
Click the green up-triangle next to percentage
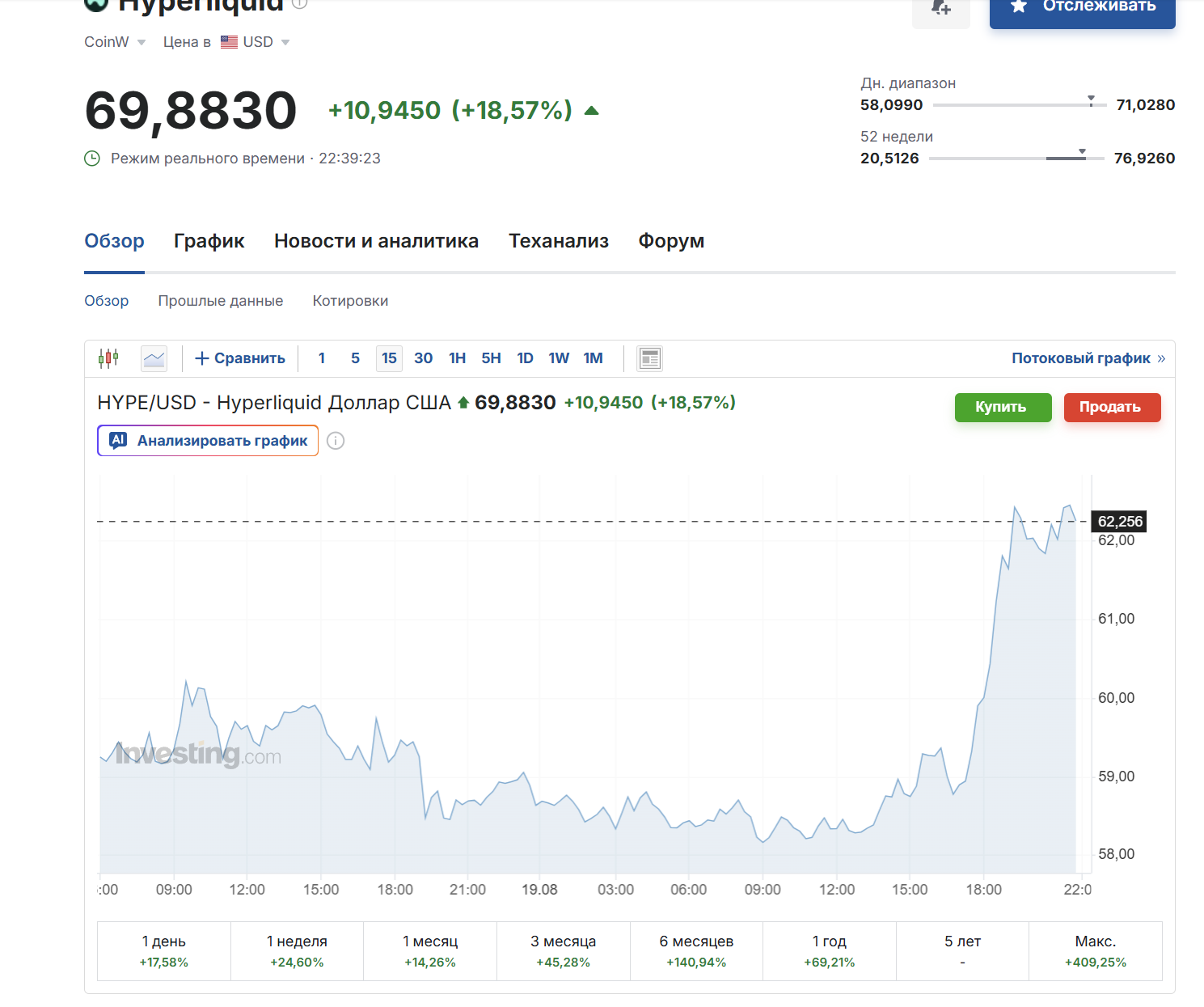click(591, 111)
